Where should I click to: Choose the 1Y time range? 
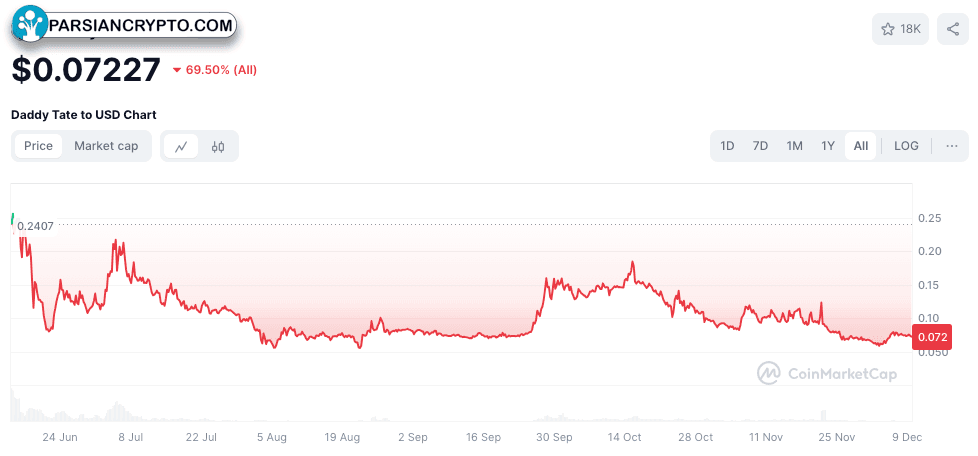(828, 146)
